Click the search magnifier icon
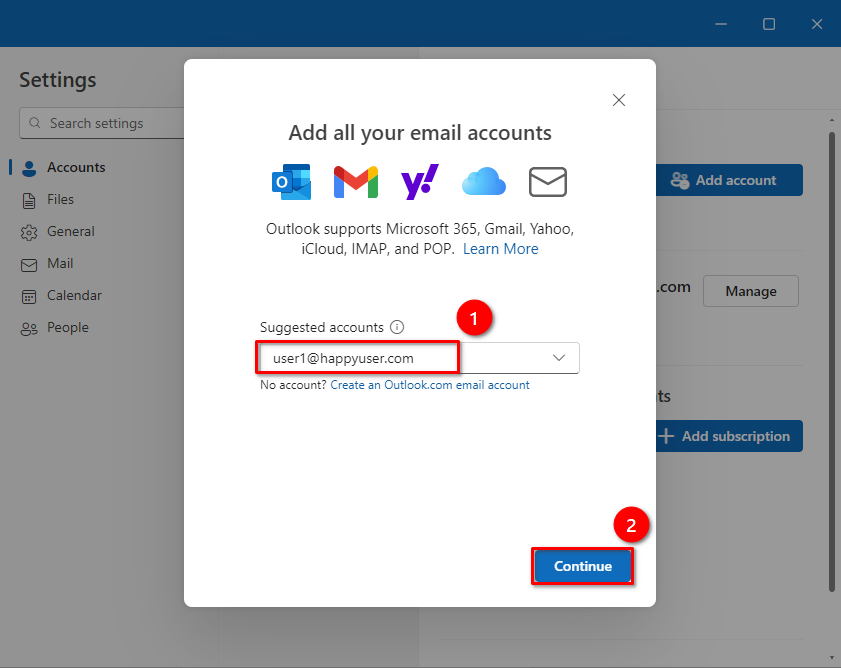Viewport: 841px width, 668px height. pyautogui.click(x=35, y=123)
